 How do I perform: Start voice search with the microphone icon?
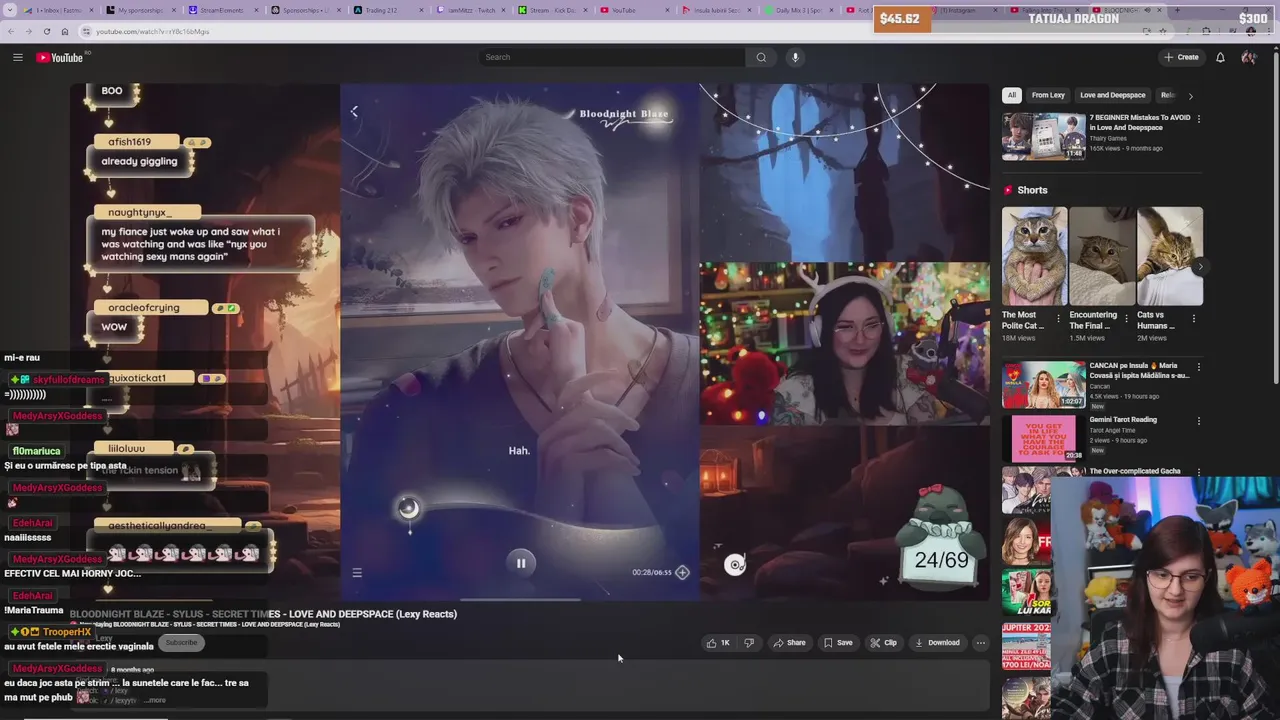tap(795, 57)
